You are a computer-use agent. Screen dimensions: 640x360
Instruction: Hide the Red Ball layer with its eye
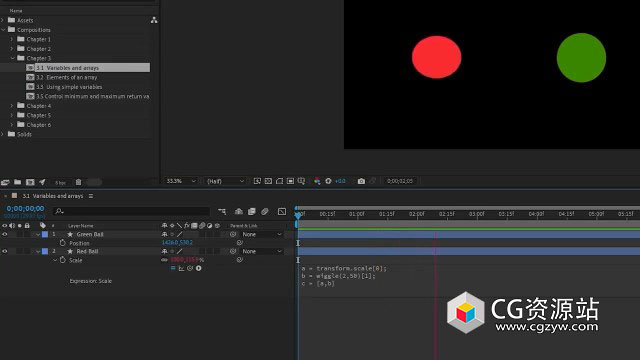click(4, 251)
